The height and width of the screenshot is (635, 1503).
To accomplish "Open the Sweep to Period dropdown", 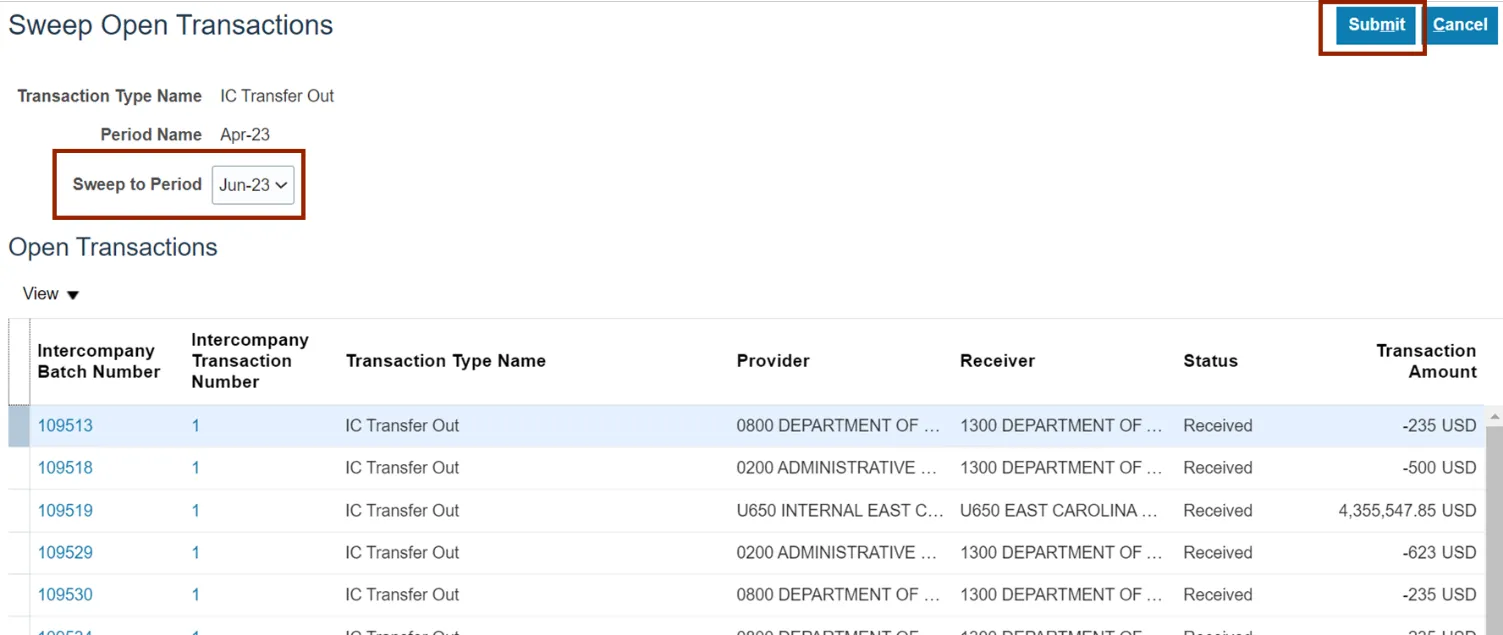I will click(253, 185).
